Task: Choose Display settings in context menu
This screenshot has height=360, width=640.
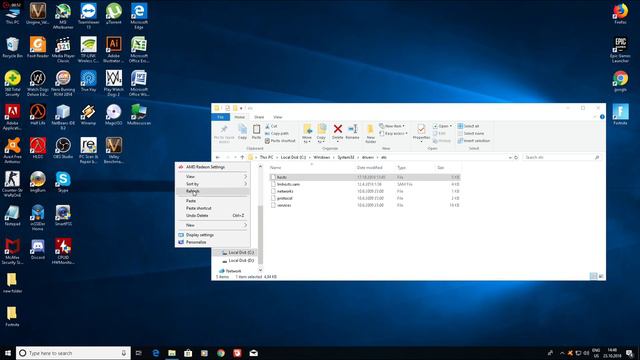Action: click(212, 235)
